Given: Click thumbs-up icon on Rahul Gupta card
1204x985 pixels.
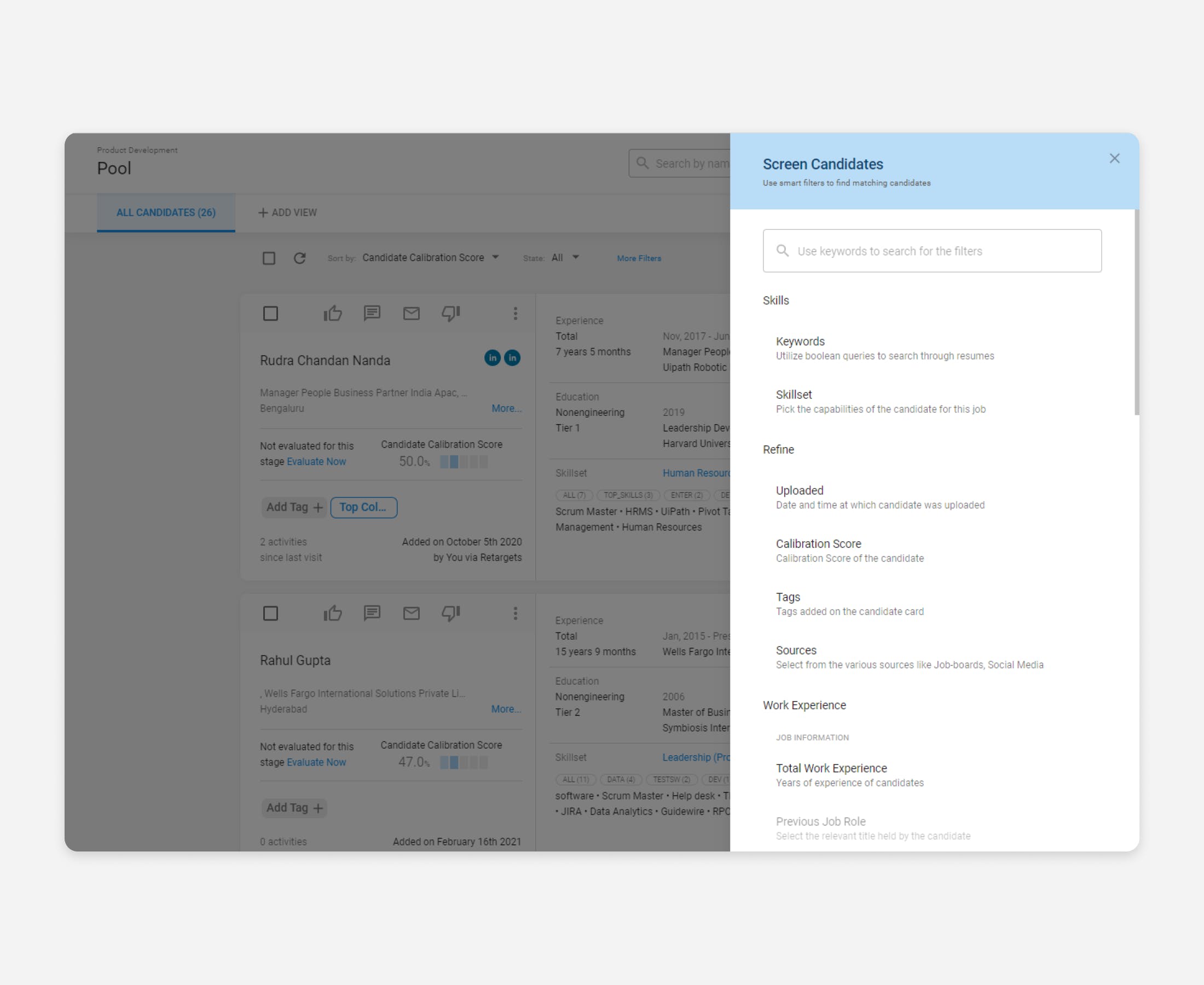Looking at the screenshot, I should pos(333,613).
